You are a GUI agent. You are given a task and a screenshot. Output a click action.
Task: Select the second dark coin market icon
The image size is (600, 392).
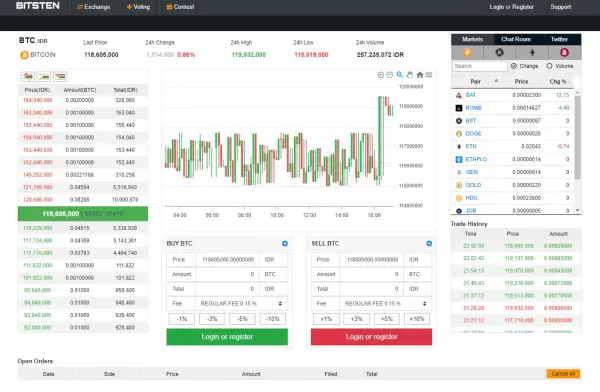click(x=499, y=52)
